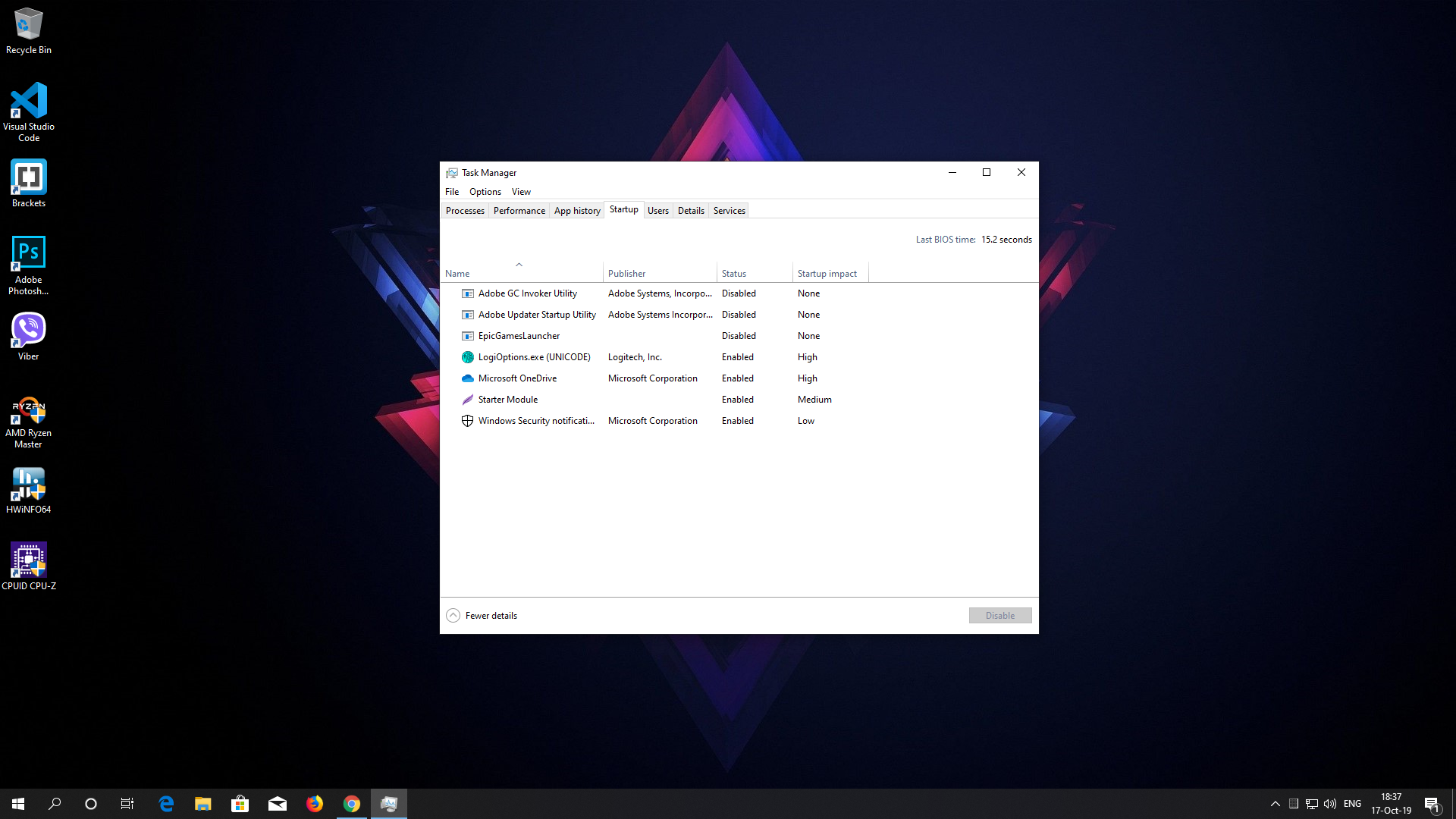Open Firefox from the taskbar

315,804
